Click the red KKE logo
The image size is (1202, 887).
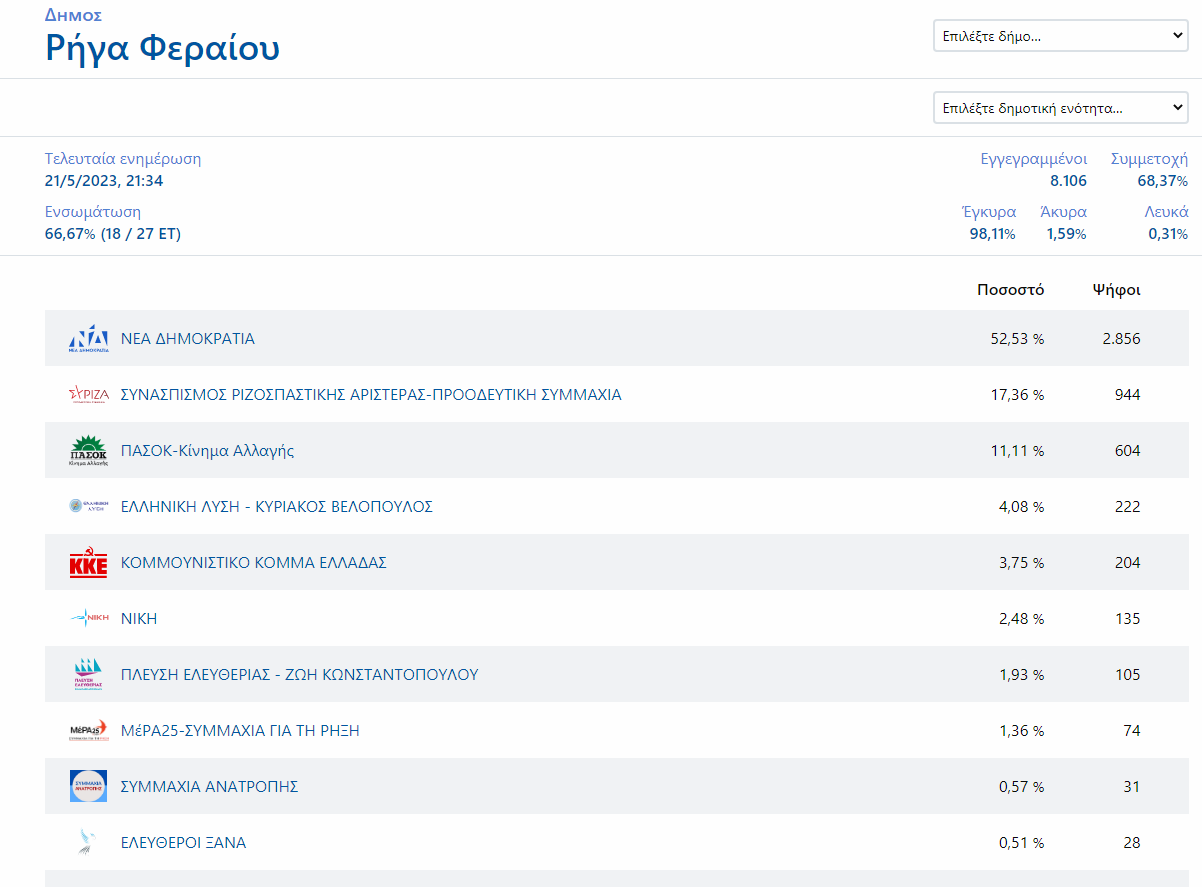point(88,563)
